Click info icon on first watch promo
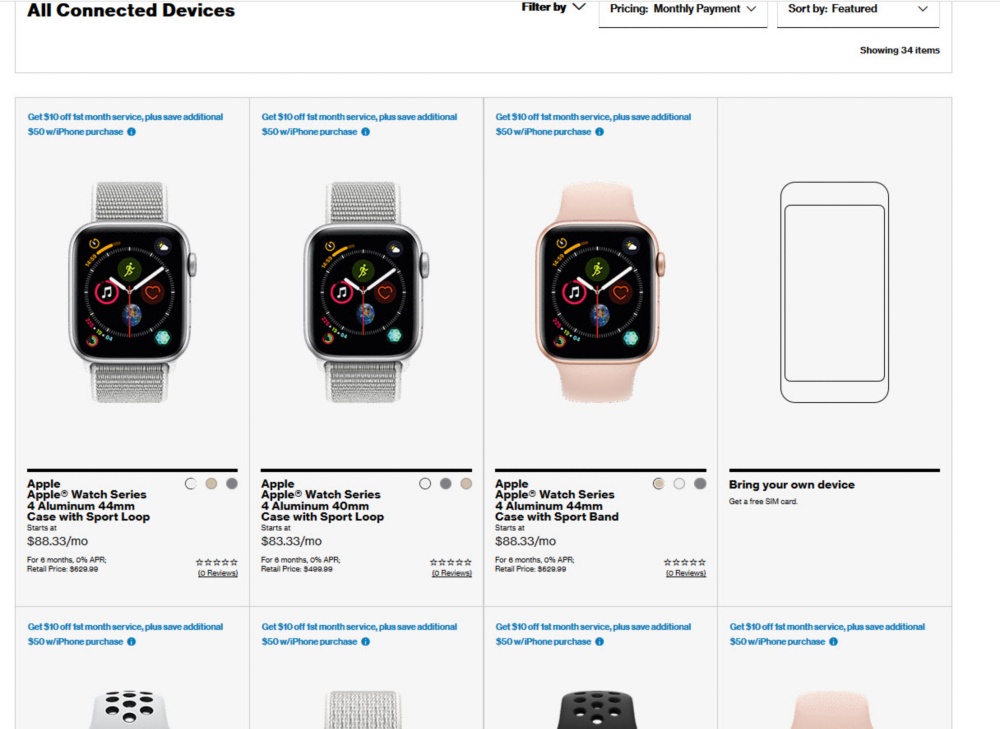 pos(131,132)
